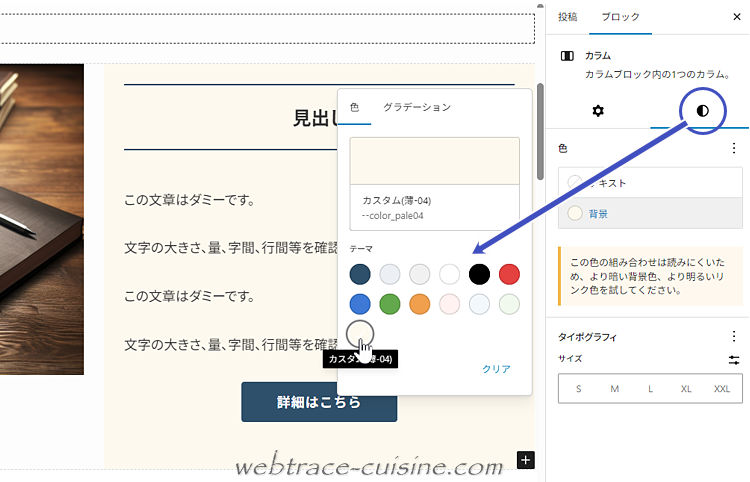Choose font size XXL
The width and height of the screenshot is (750, 482).
[722, 389]
